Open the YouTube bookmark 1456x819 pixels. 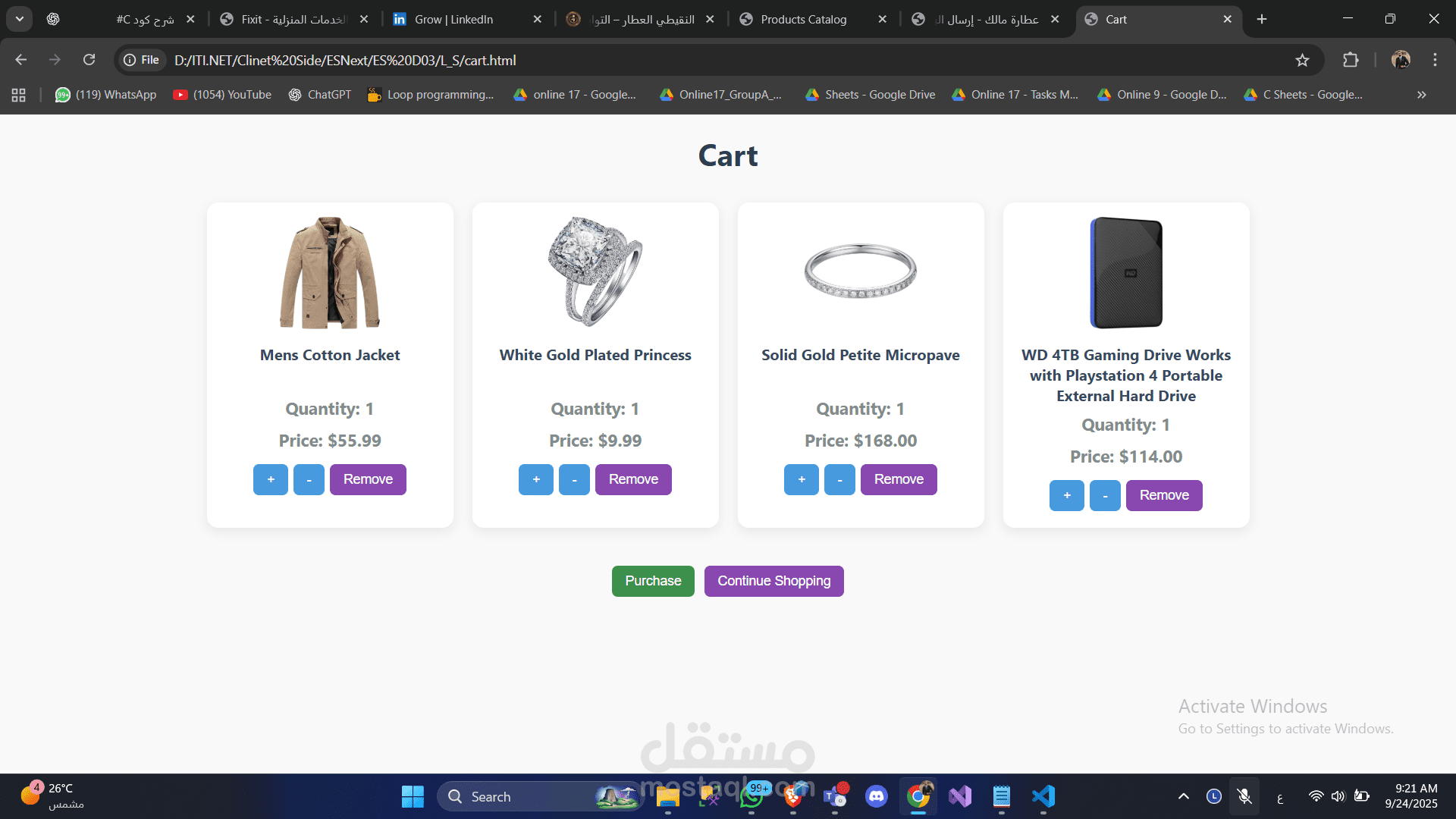point(222,95)
